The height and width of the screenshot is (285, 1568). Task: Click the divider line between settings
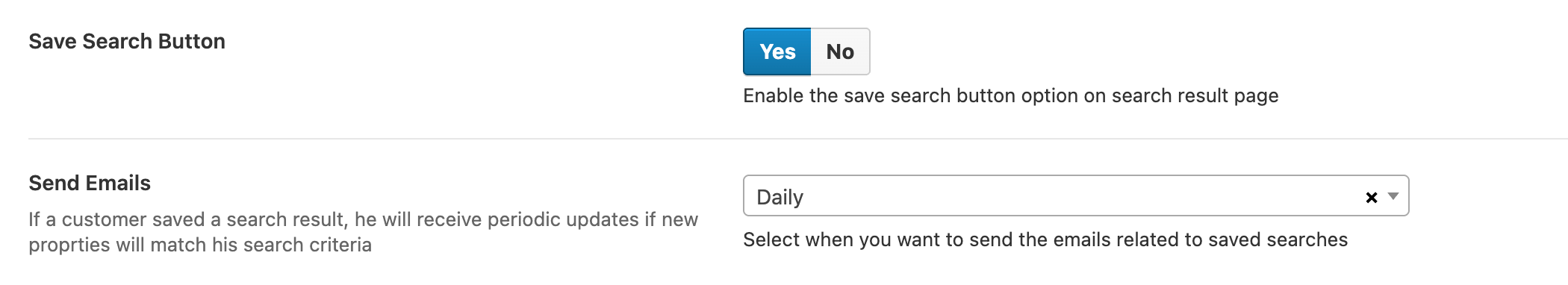[x=797, y=139]
